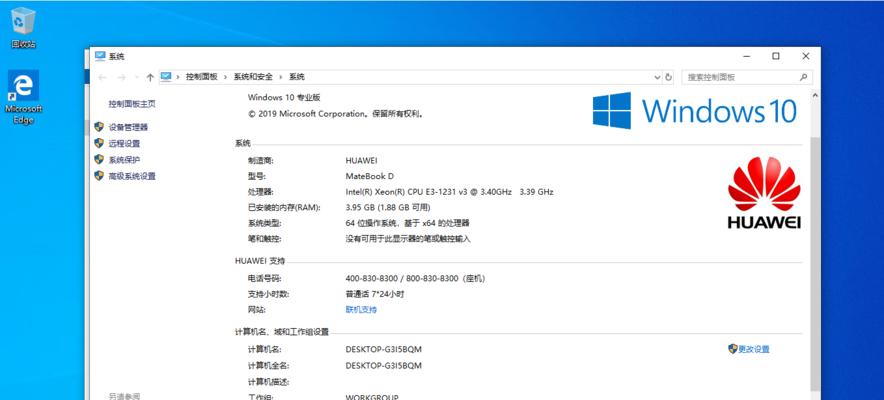Open the 联机支持 website link

pyautogui.click(x=361, y=310)
